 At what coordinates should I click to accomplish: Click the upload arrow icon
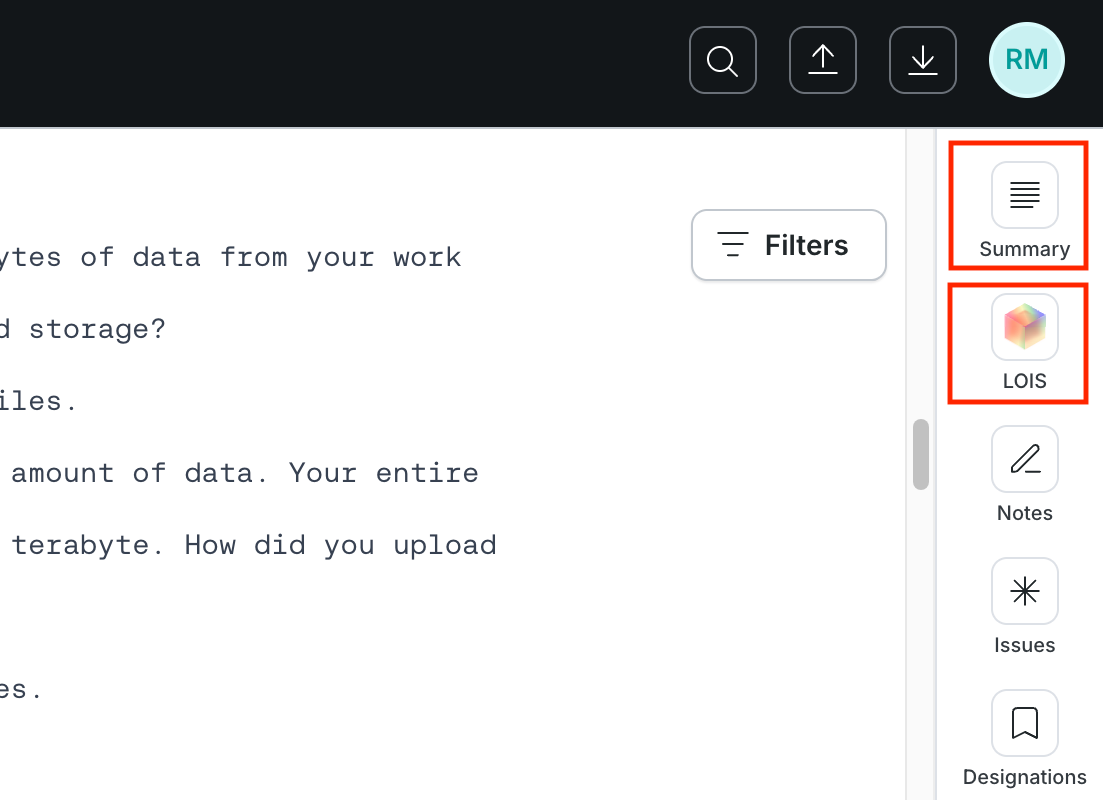point(822,60)
